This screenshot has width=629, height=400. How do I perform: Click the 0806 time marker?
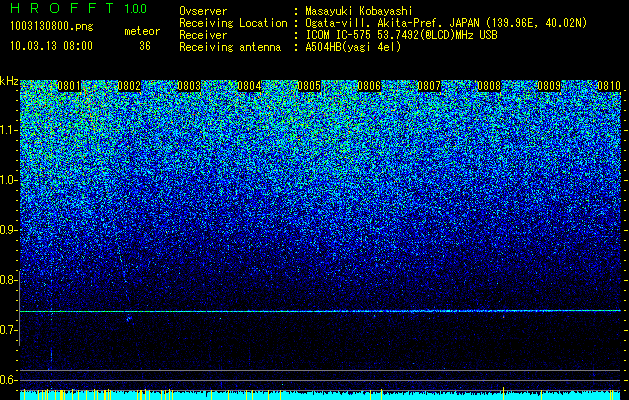tap(369, 86)
